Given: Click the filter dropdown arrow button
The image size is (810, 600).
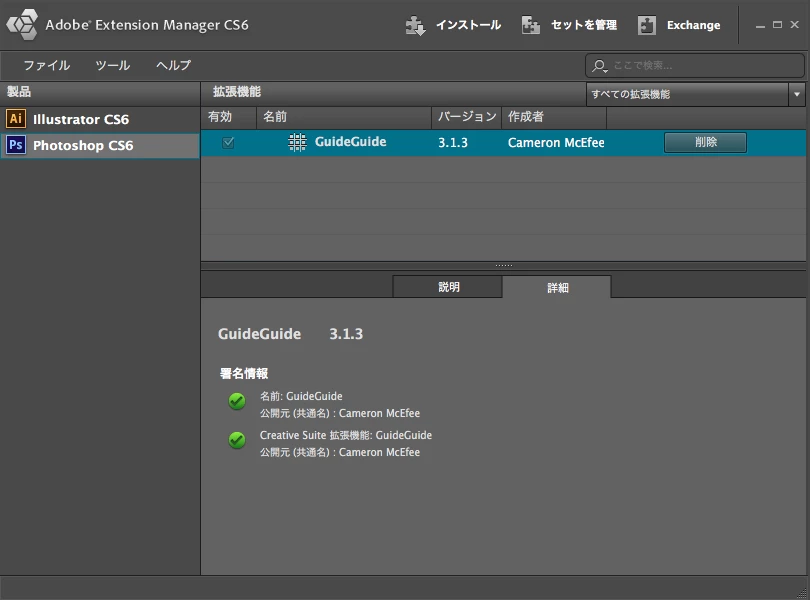Looking at the screenshot, I should coord(797,94).
